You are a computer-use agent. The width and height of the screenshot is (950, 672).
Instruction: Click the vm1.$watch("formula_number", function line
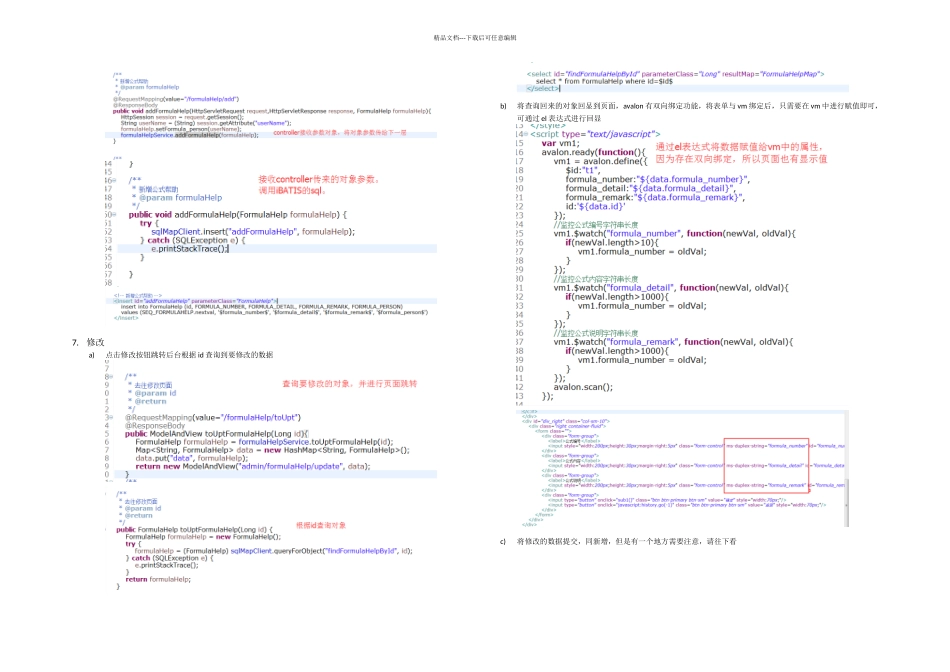pyautogui.click(x=674, y=233)
